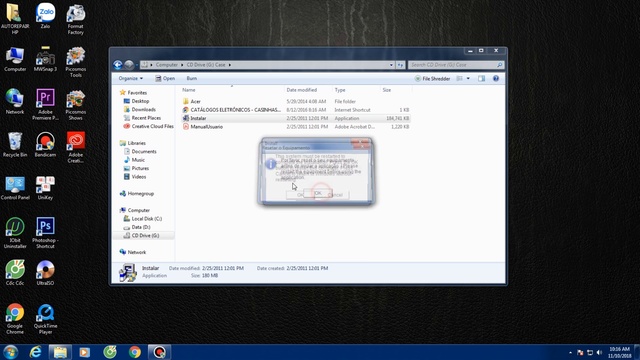Viewport: 640px width, 360px height.
Task: Click the Burn toolbar button
Action: point(191,78)
